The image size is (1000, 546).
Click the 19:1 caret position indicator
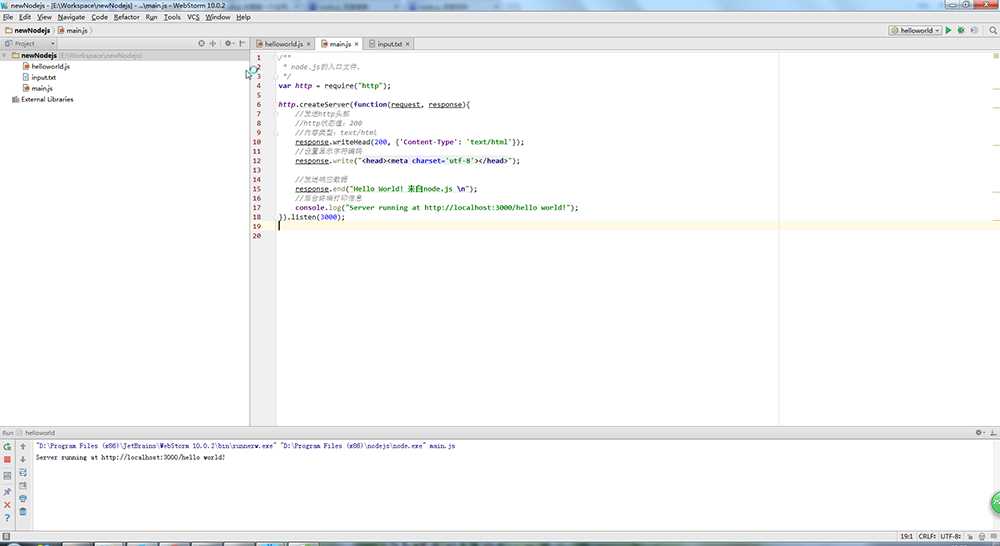[906, 537]
